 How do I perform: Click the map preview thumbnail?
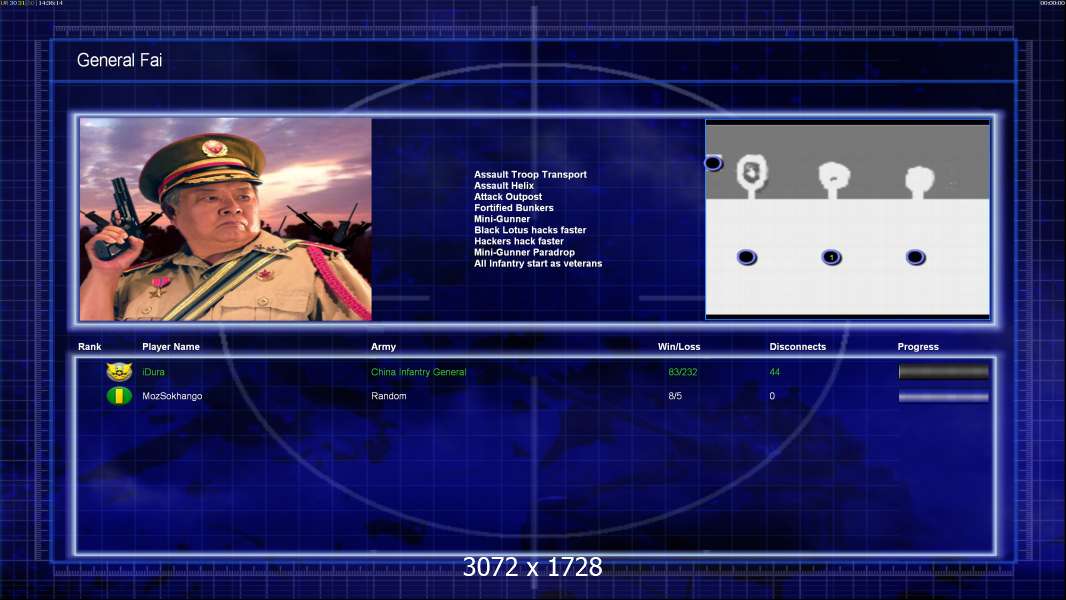click(847, 219)
